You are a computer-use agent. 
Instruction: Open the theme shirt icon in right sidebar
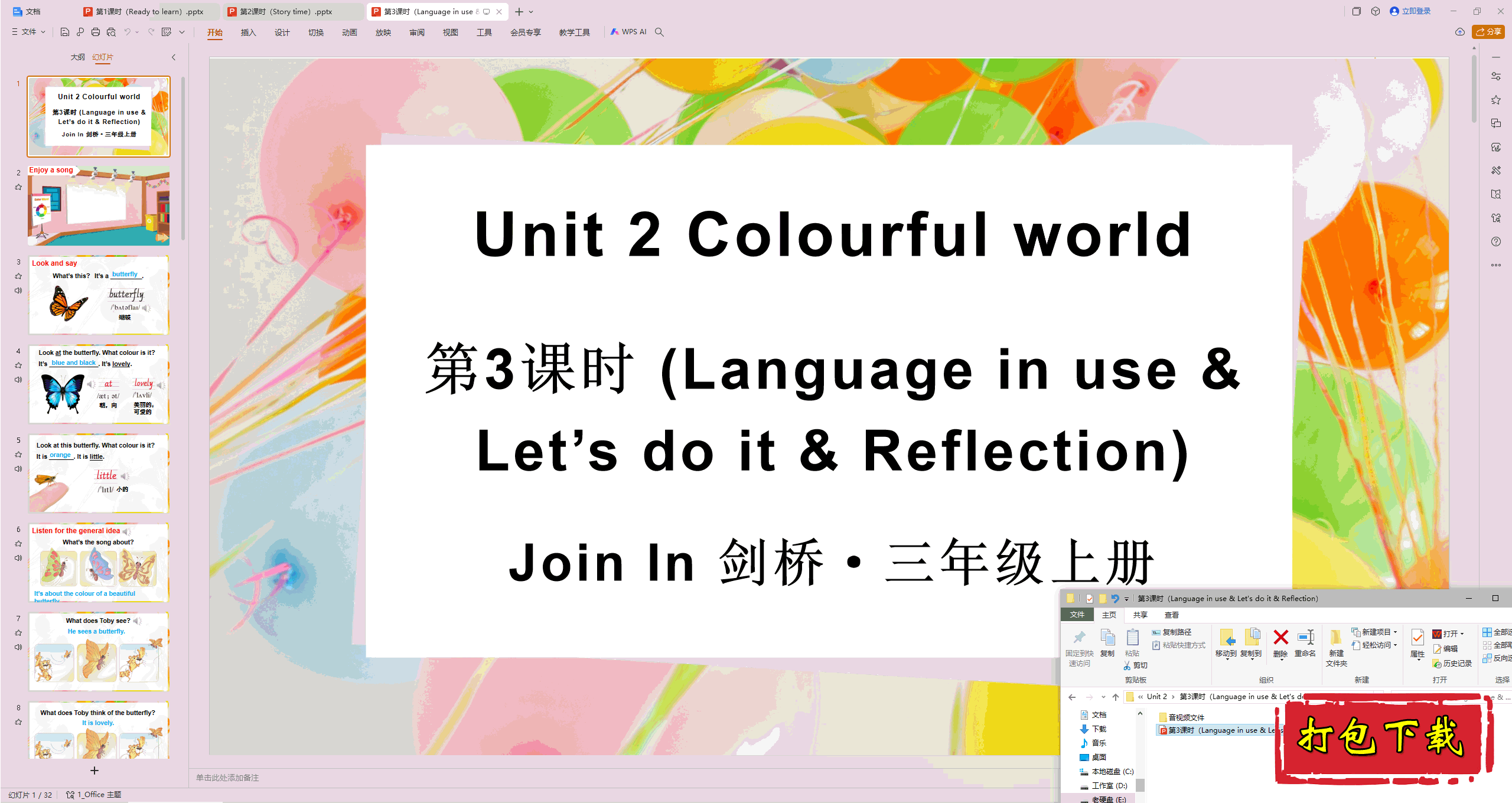pos(1496,218)
